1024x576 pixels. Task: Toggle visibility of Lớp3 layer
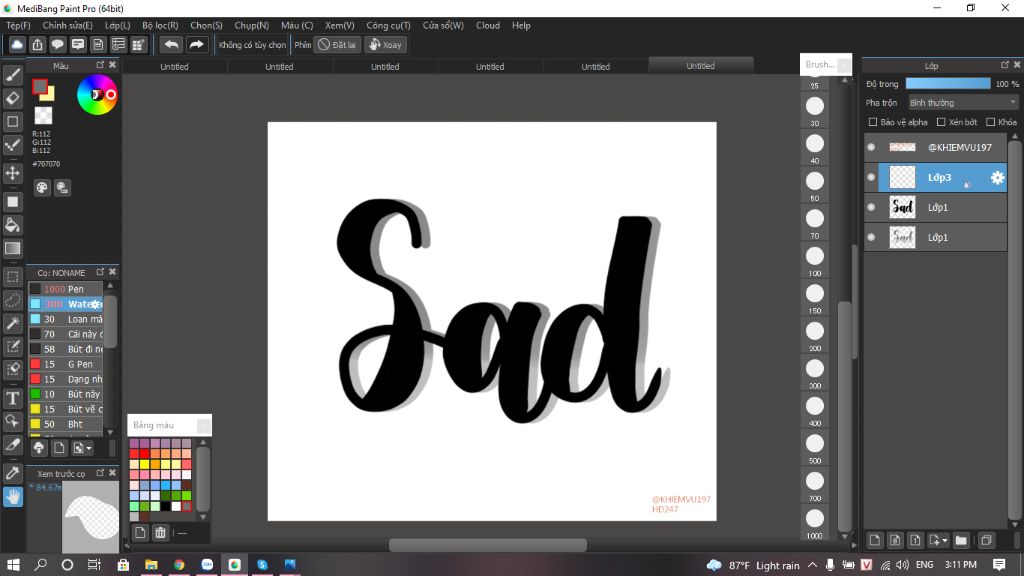coord(871,178)
